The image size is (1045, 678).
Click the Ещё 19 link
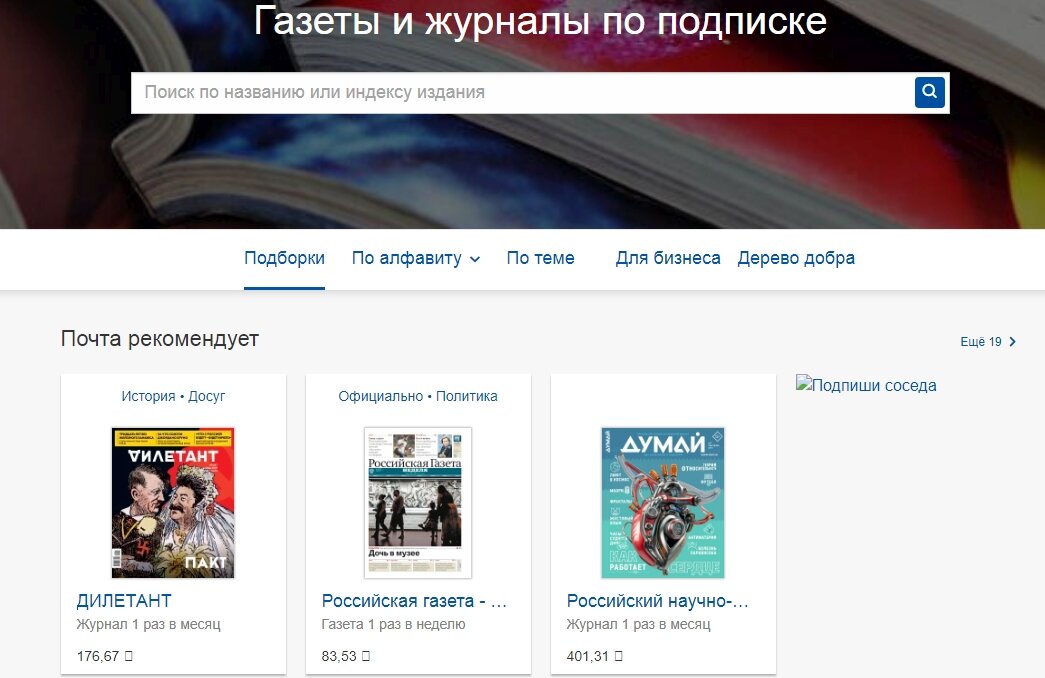981,341
